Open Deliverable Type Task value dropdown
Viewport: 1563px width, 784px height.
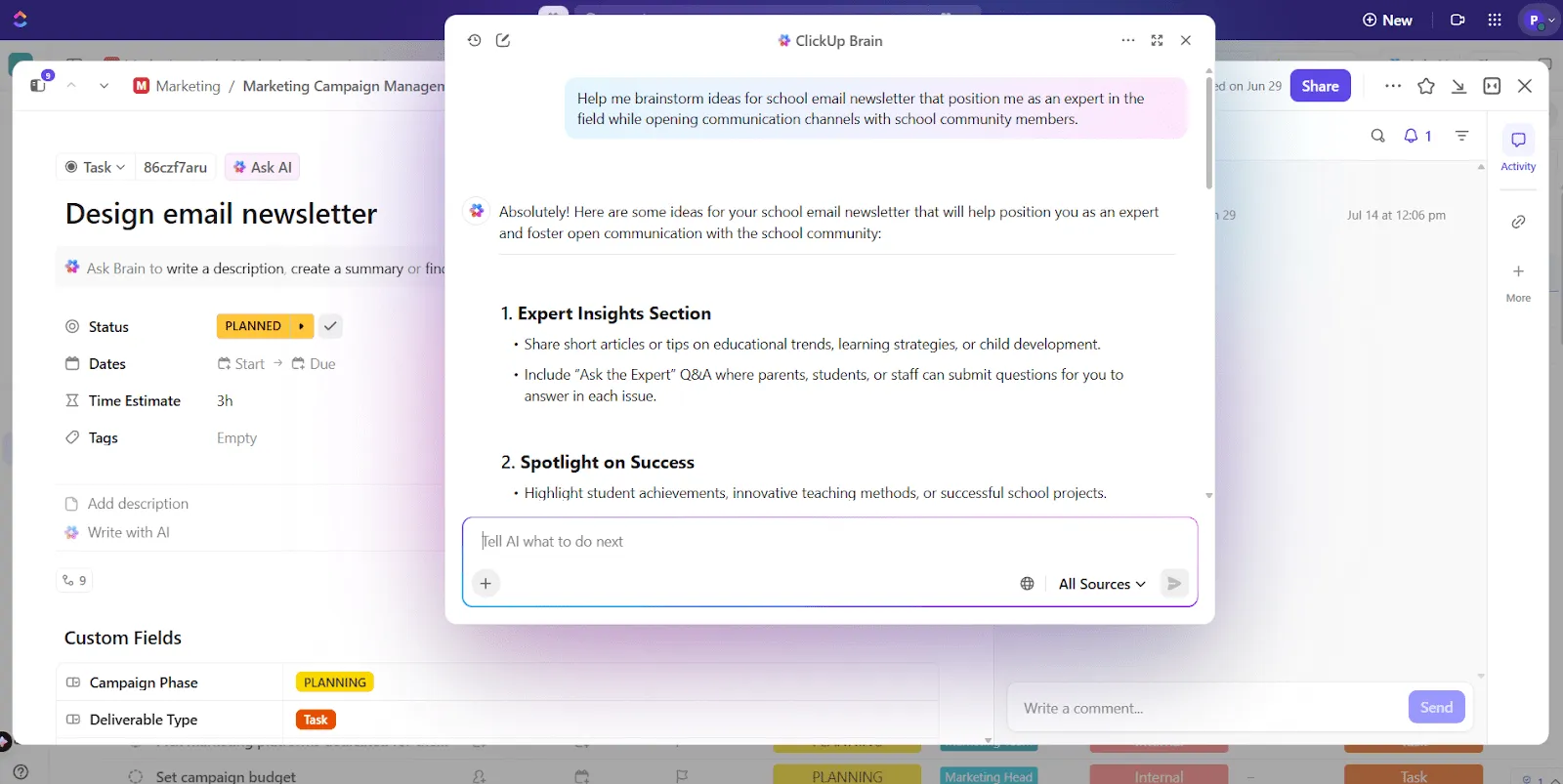316,720
